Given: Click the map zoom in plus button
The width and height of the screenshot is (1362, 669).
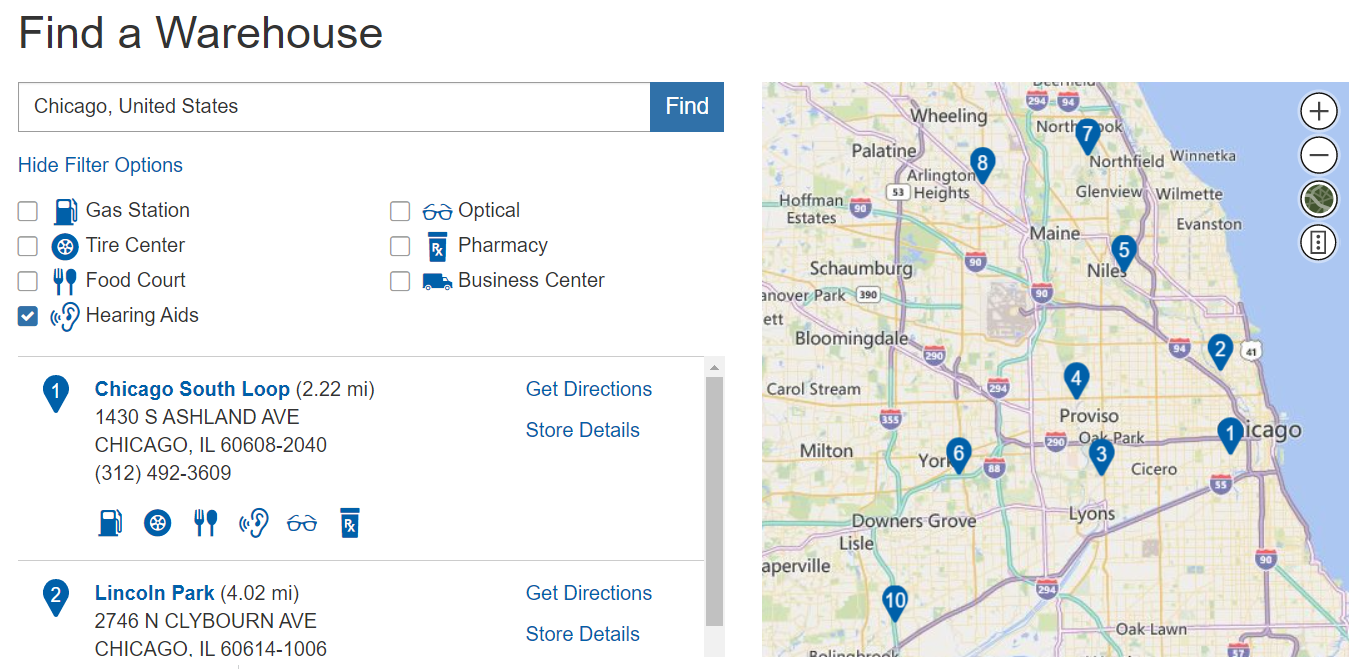Looking at the screenshot, I should point(1318,111).
